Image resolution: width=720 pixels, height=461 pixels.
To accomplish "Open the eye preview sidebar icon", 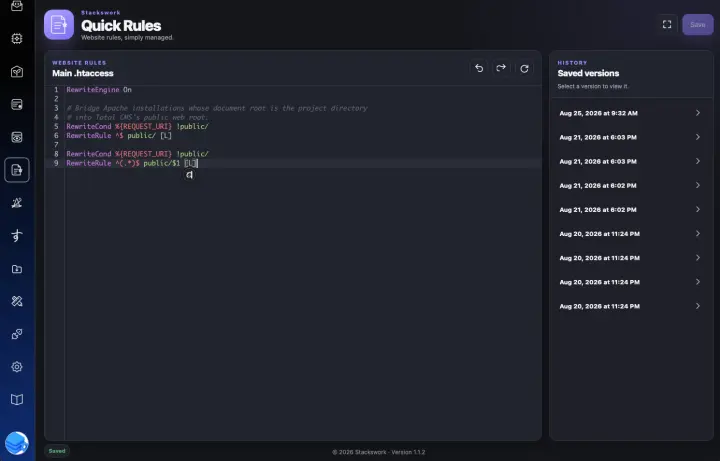I will click(17, 137).
